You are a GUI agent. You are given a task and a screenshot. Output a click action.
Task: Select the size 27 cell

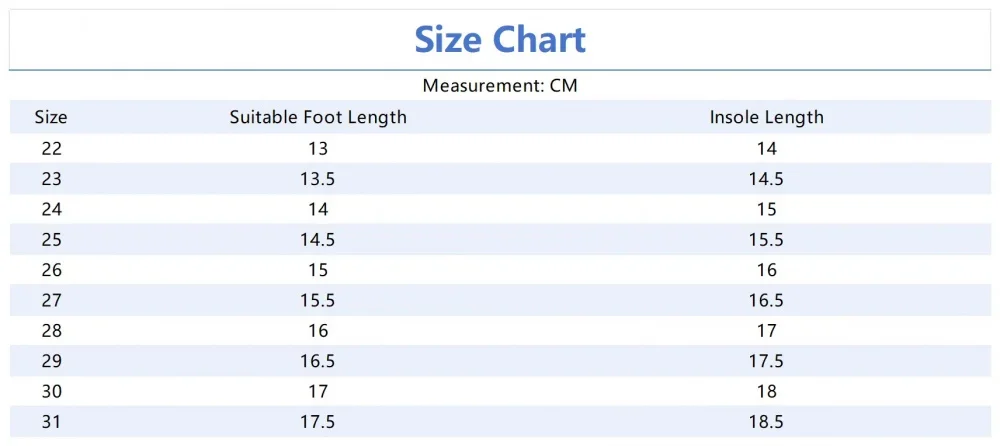(x=51, y=300)
